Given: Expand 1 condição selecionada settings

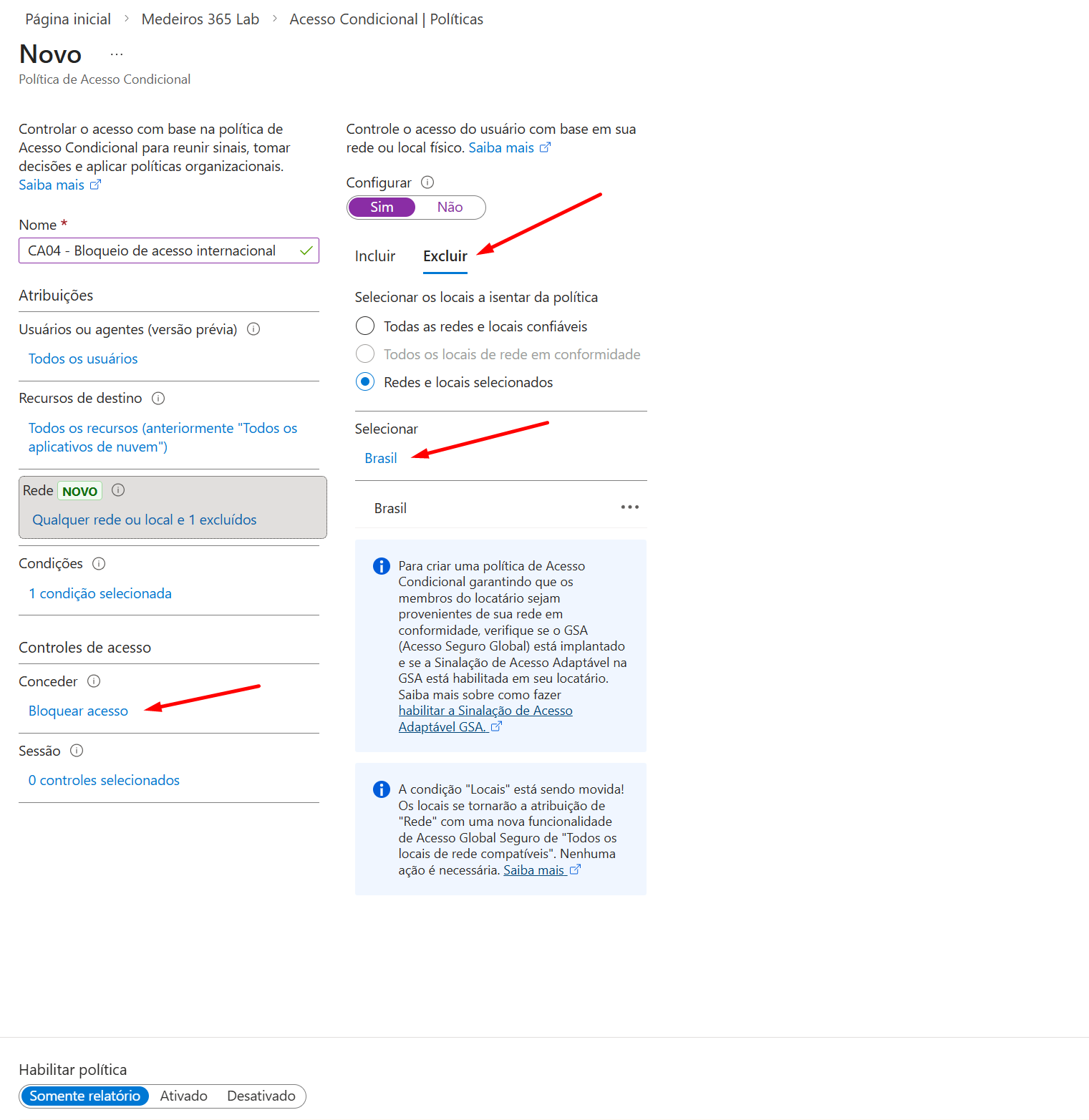Looking at the screenshot, I should pos(100,594).
